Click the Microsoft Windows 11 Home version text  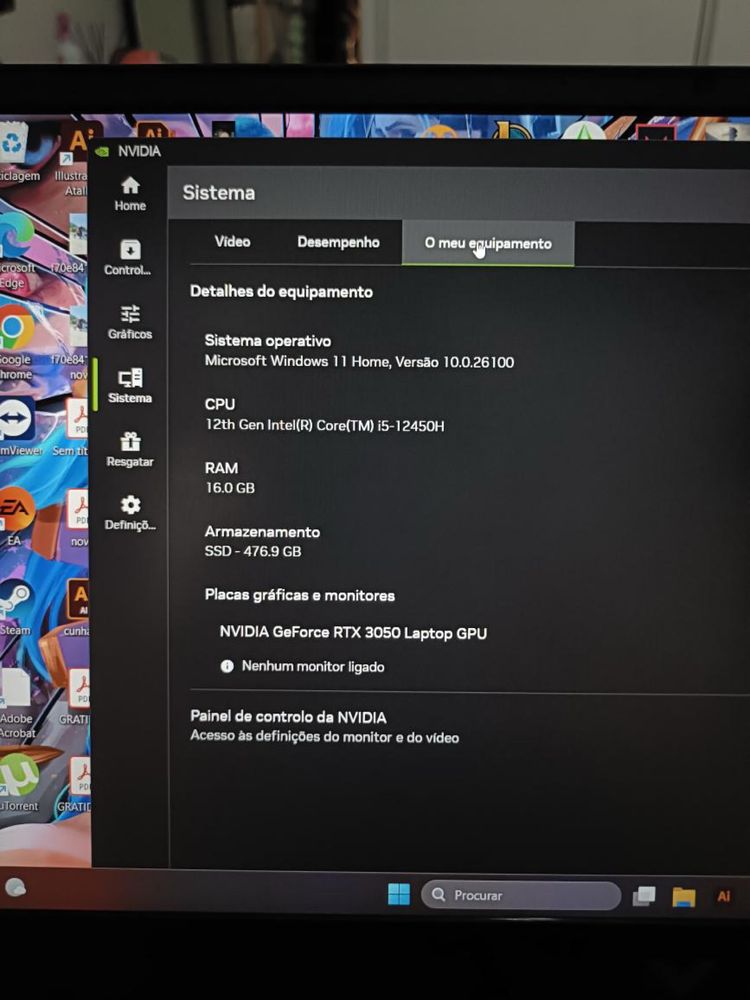359,362
